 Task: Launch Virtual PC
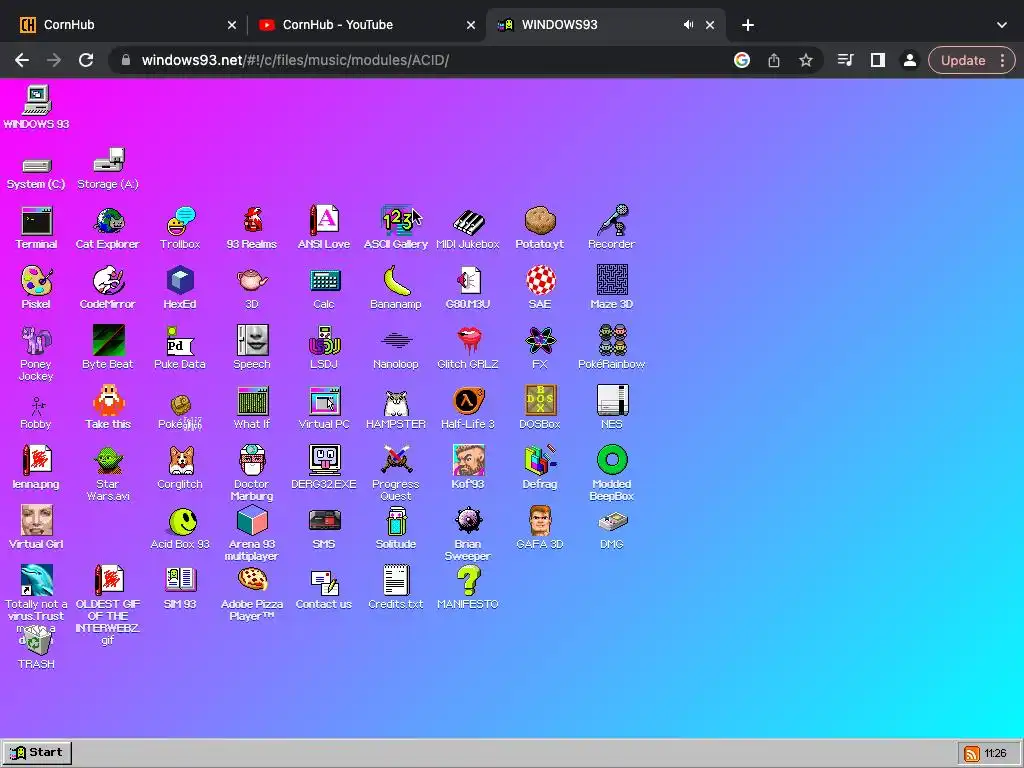click(x=324, y=408)
